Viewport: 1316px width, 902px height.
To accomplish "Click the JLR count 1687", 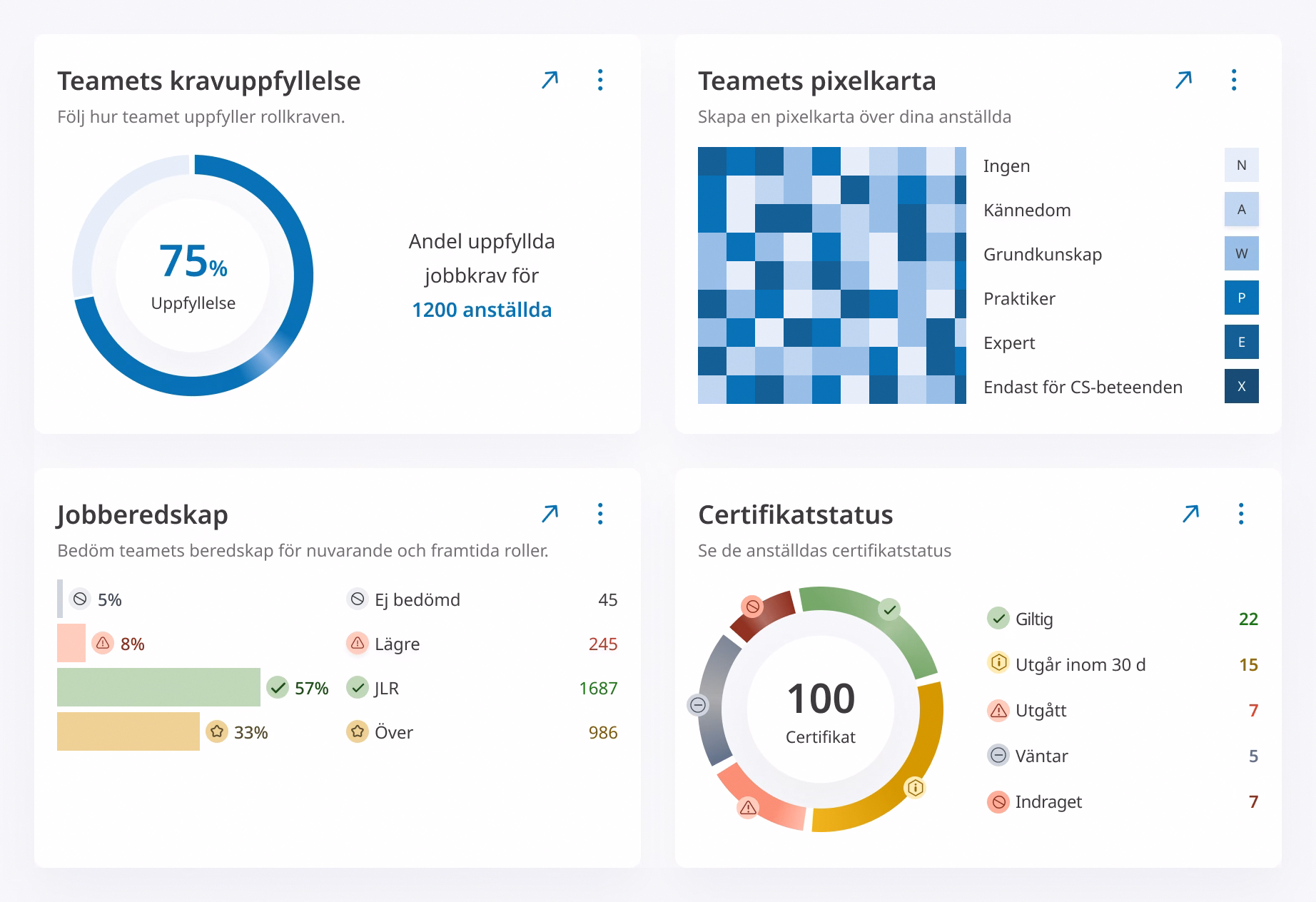I will click(x=598, y=688).
